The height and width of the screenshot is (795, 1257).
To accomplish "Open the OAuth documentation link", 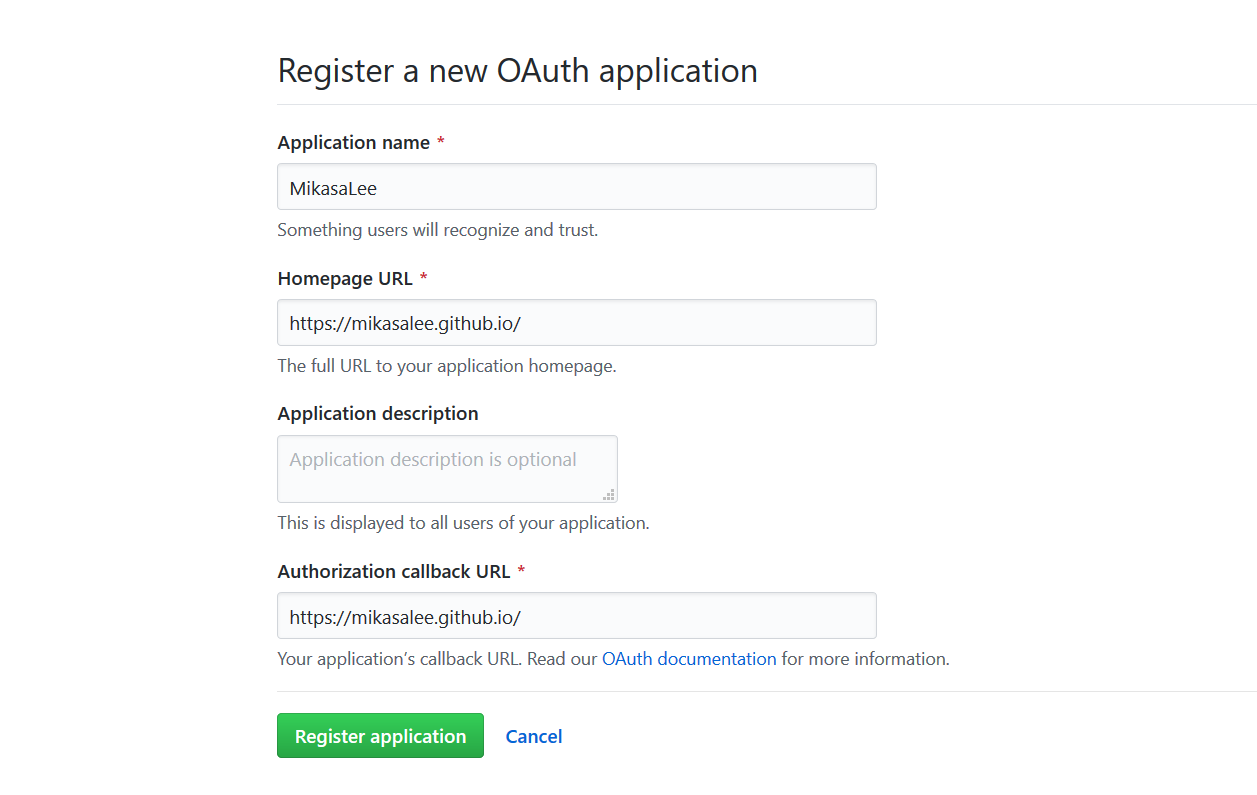I will [x=689, y=659].
